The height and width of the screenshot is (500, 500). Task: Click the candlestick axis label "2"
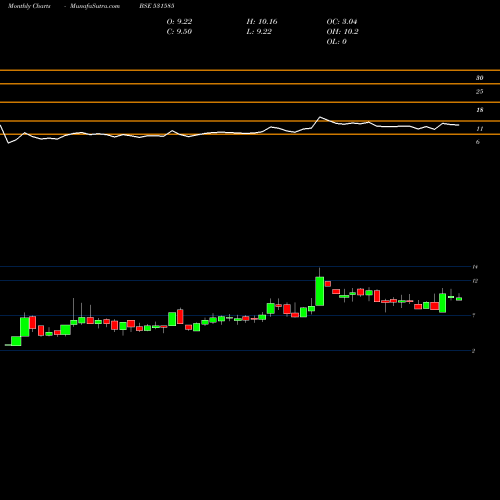pos(473,351)
